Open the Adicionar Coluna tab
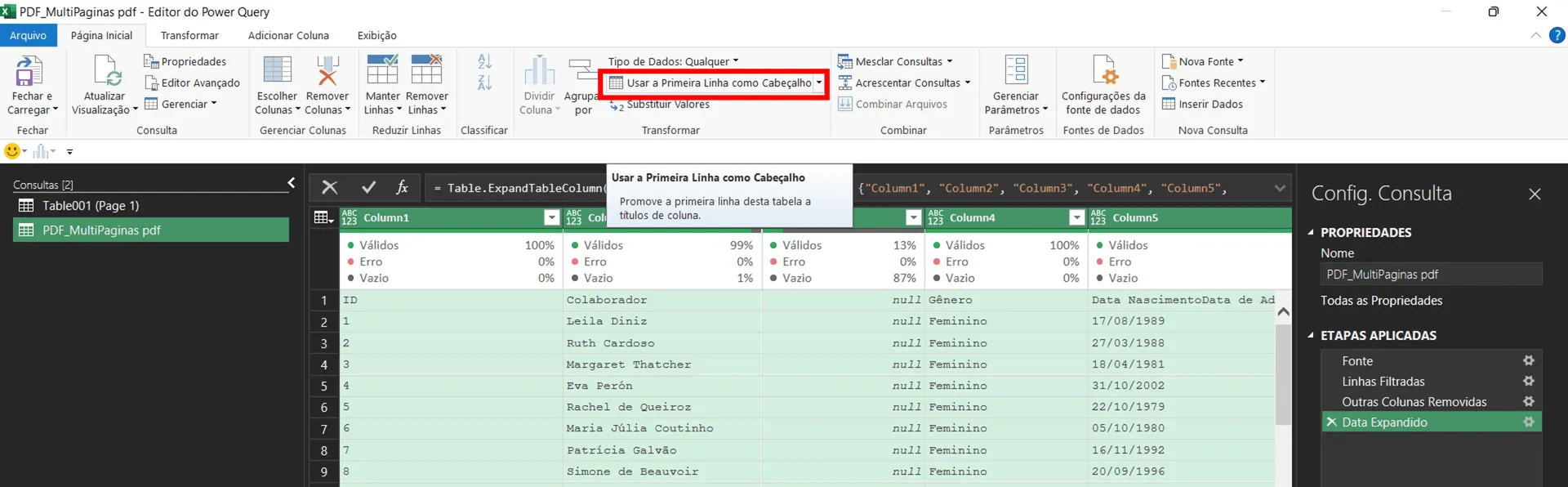This screenshot has width=1568, height=487. point(288,35)
